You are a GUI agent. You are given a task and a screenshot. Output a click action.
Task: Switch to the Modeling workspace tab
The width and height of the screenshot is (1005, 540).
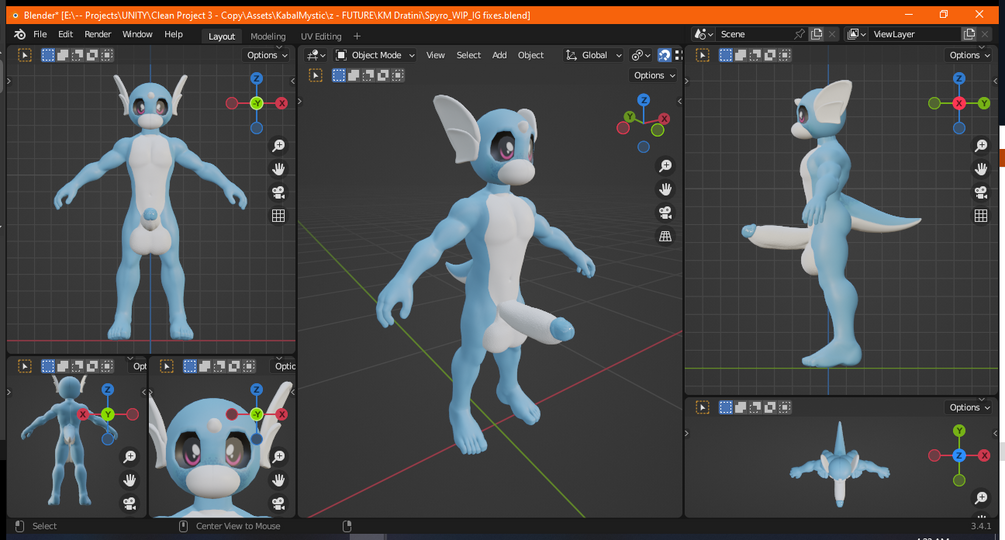pyautogui.click(x=268, y=37)
